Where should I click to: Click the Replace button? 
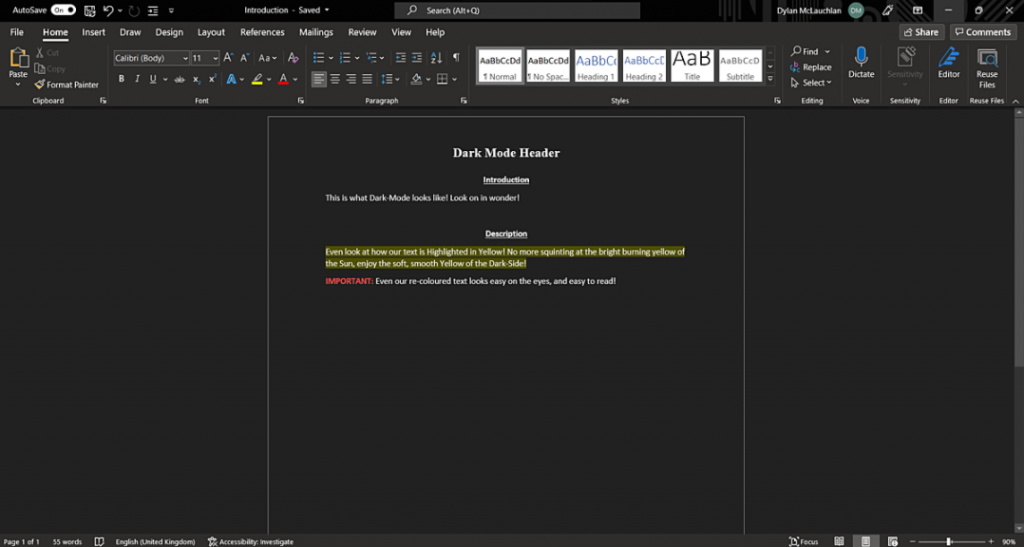(x=810, y=67)
